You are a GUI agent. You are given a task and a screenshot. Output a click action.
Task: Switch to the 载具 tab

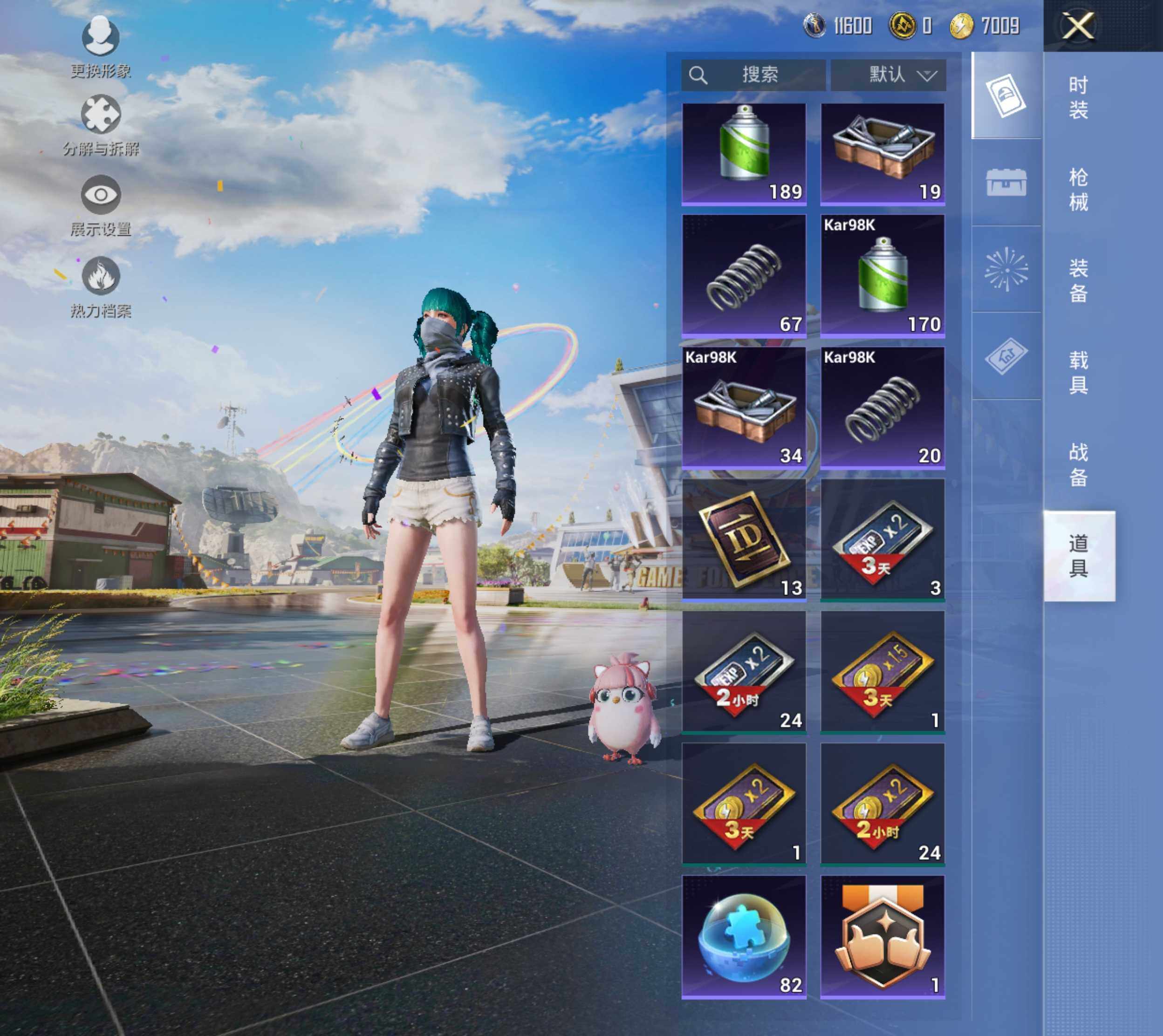1079,373
